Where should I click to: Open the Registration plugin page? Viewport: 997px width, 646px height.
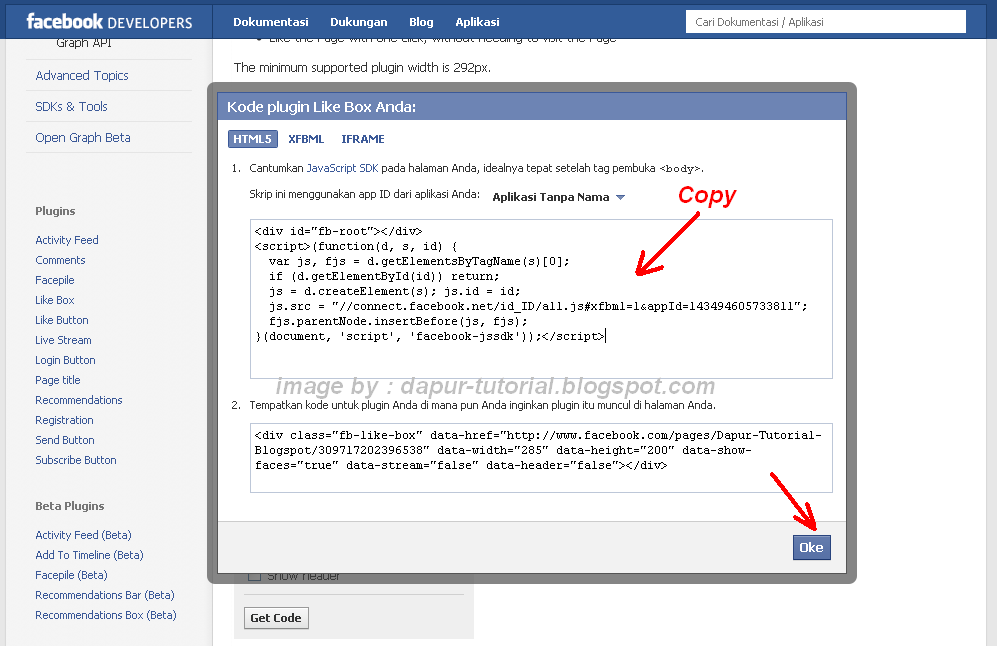[x=64, y=420]
